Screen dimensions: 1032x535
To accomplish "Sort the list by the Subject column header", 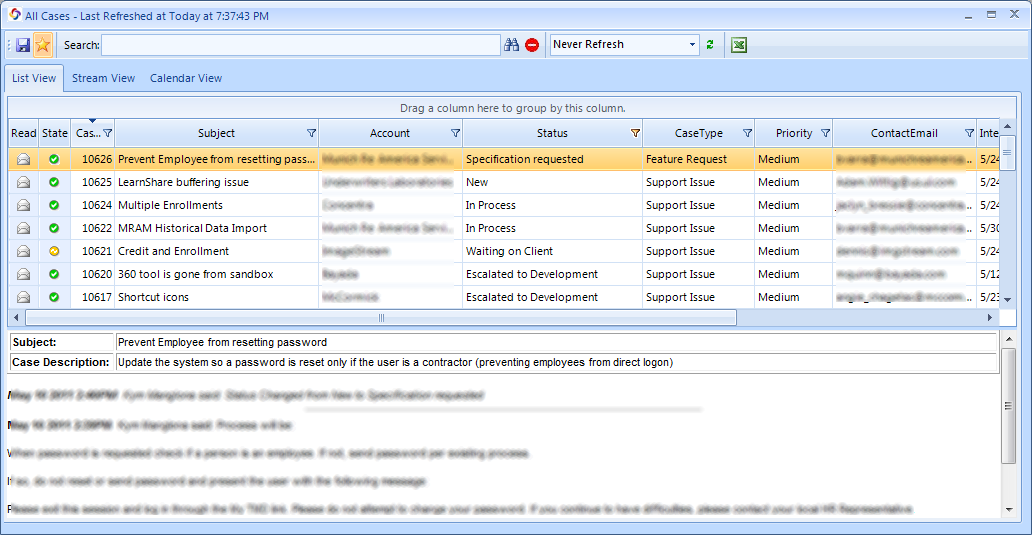I will (216, 133).
